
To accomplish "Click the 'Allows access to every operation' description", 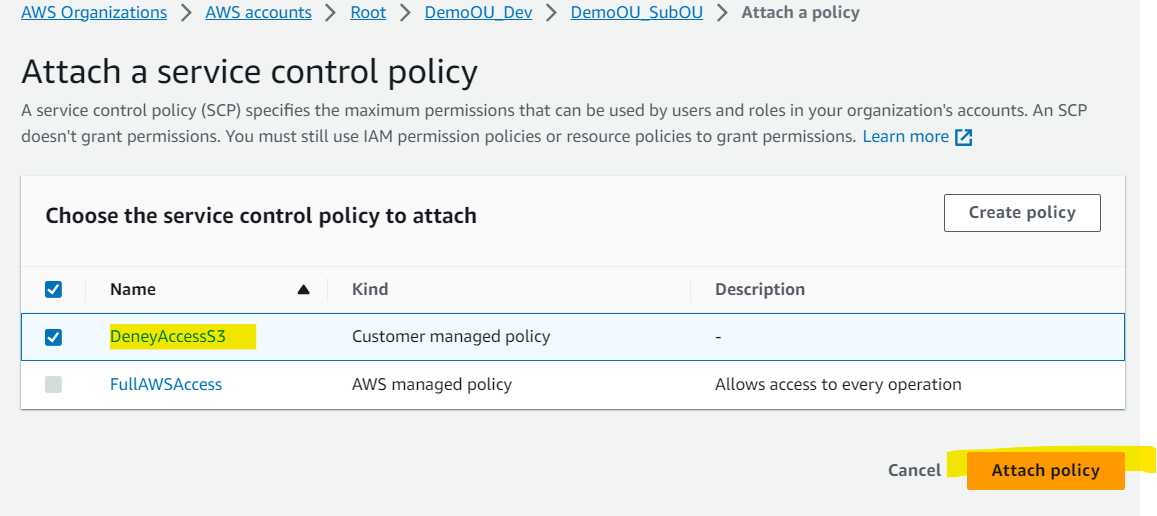I will tap(838, 385).
